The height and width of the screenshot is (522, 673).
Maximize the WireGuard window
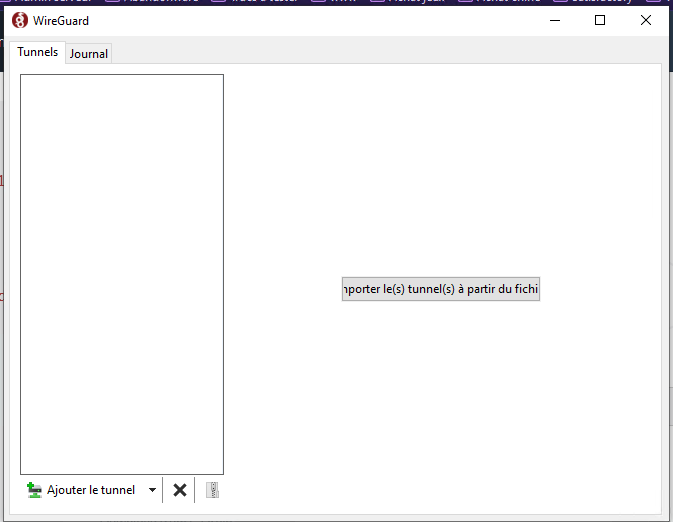(600, 20)
